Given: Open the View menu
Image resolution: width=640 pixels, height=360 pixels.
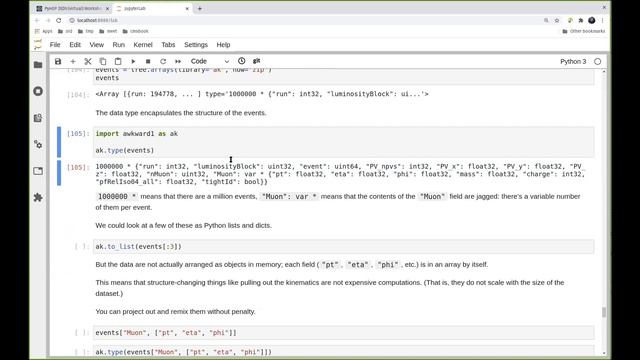Looking at the screenshot, I should (96, 45).
